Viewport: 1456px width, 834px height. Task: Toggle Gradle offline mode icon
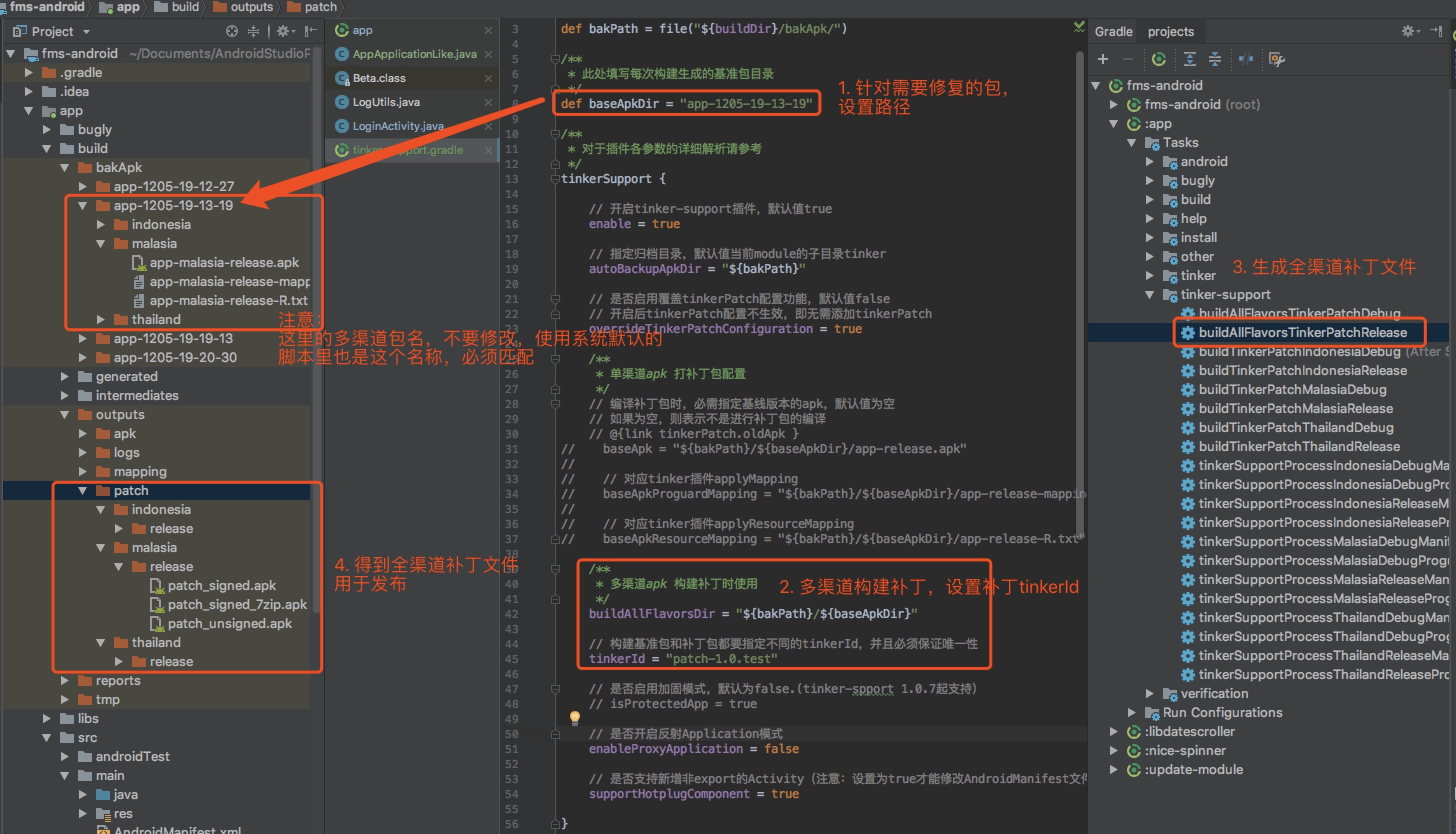click(1246, 59)
